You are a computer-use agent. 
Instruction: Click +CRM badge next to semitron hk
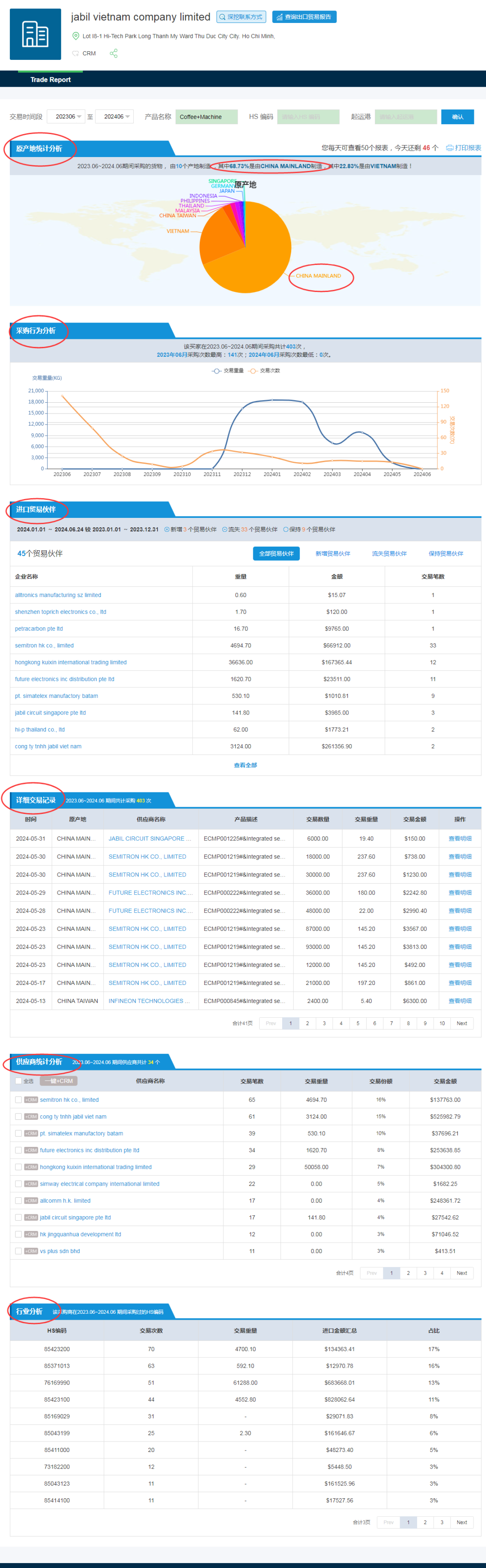[x=31, y=1100]
